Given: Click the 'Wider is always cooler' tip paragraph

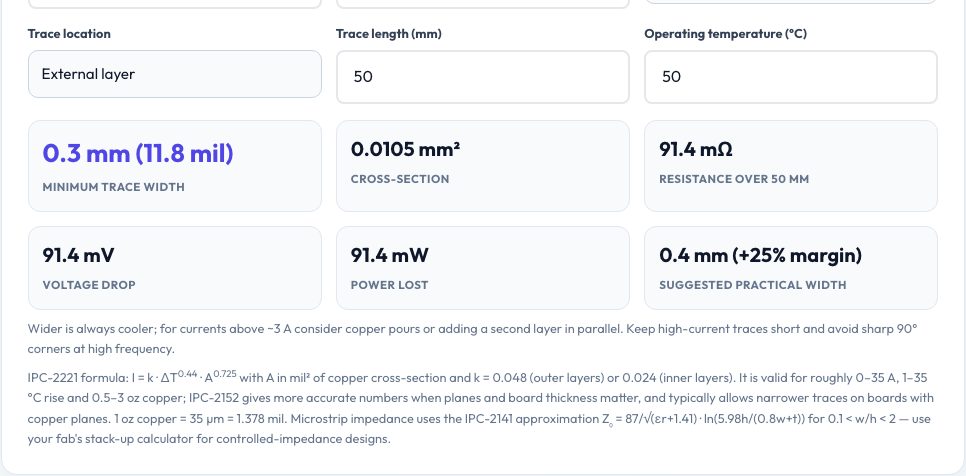Looking at the screenshot, I should 473,339.
